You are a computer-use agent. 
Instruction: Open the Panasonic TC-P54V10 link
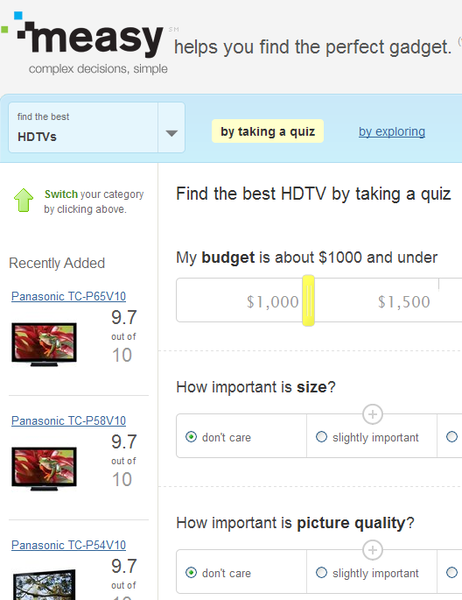[69, 545]
